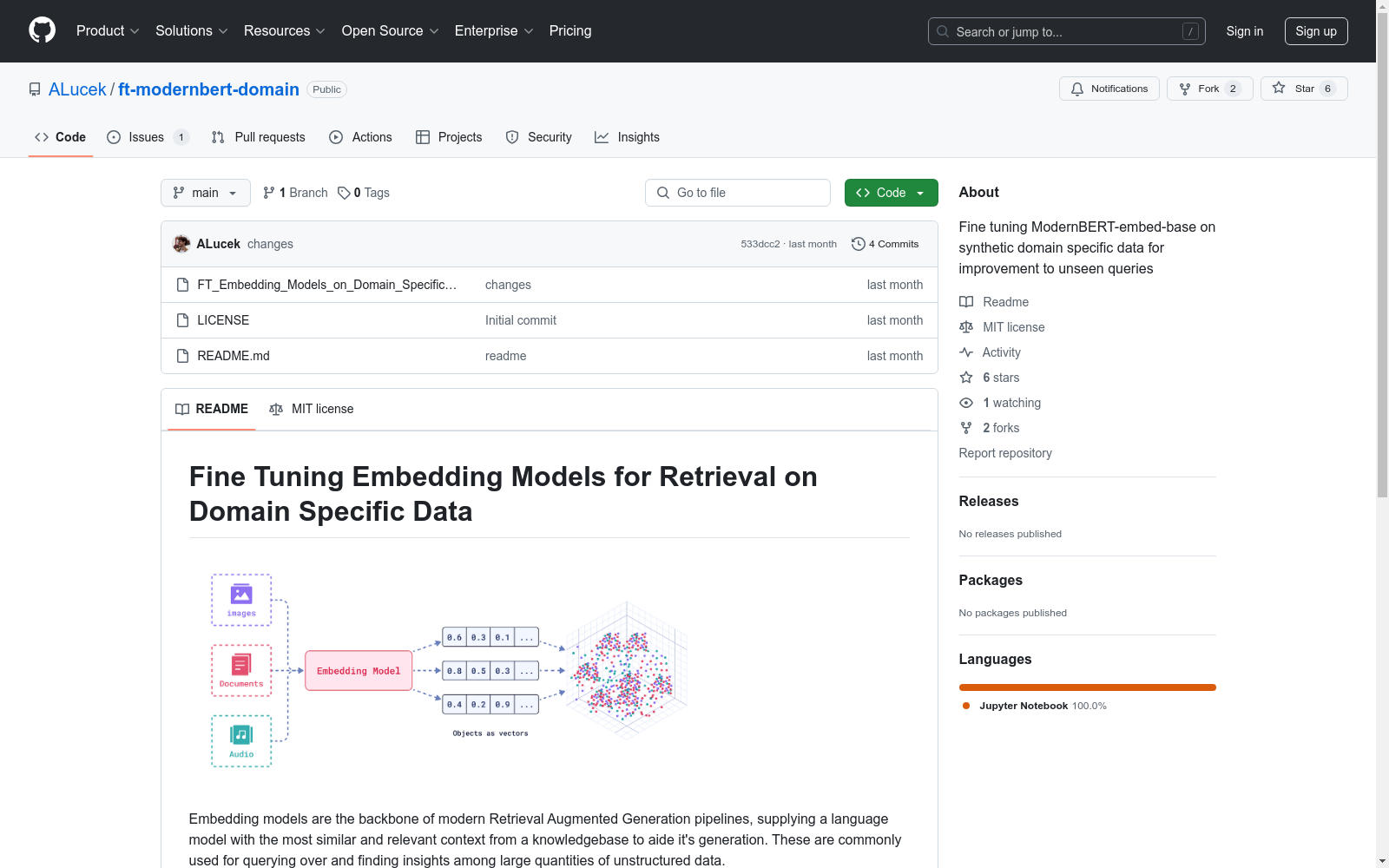
Task: Open the LICENSE file
Action: pos(223,320)
